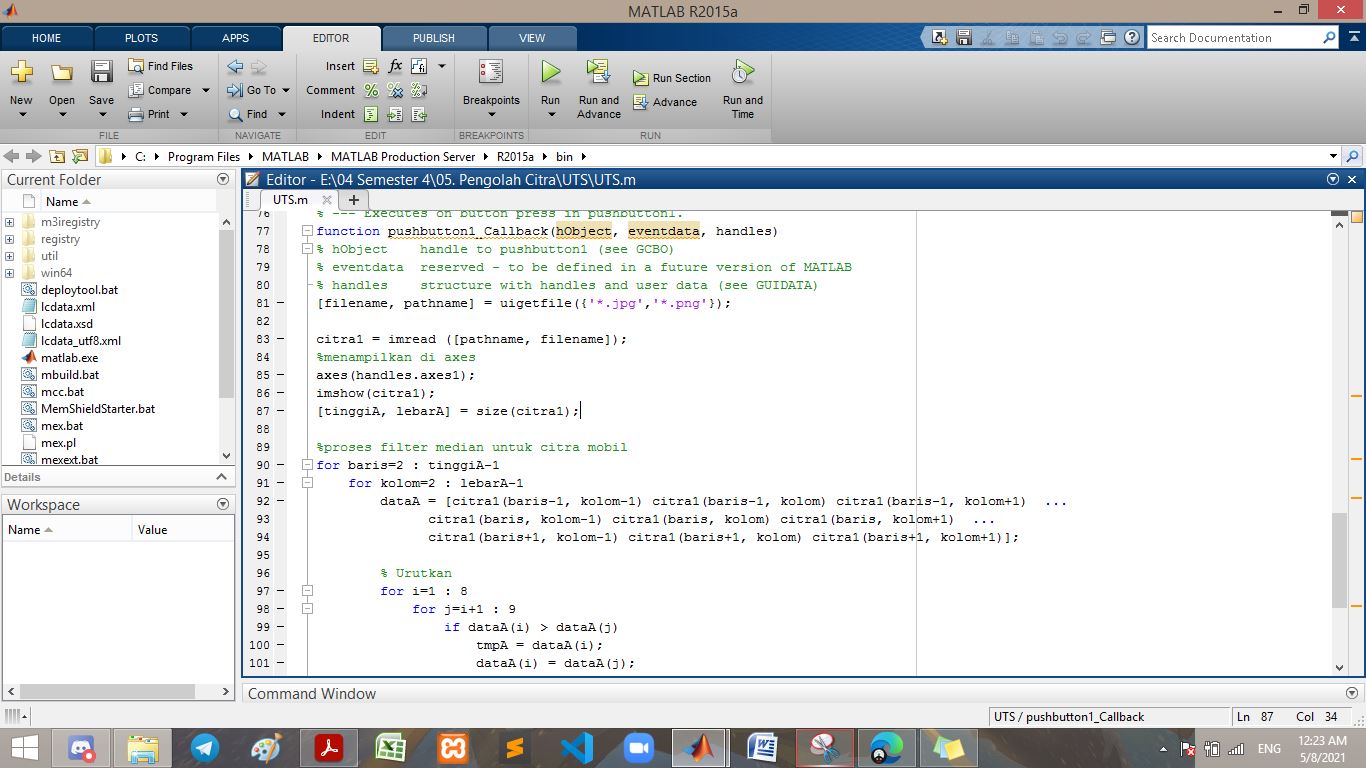The height and width of the screenshot is (768, 1366).
Task: Open the PUBLISH tab
Action: point(433,38)
